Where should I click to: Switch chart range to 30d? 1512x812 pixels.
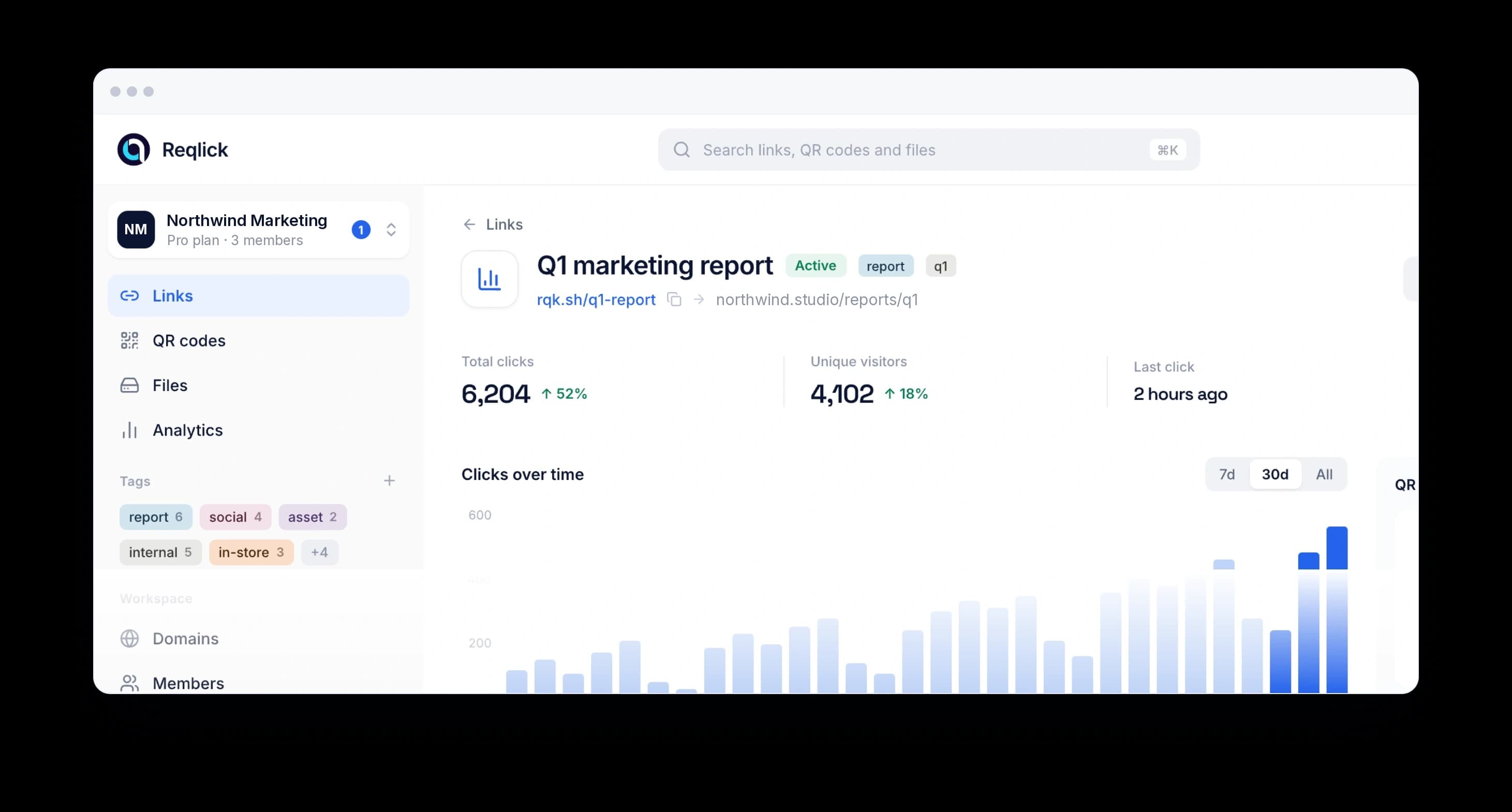click(x=1275, y=474)
